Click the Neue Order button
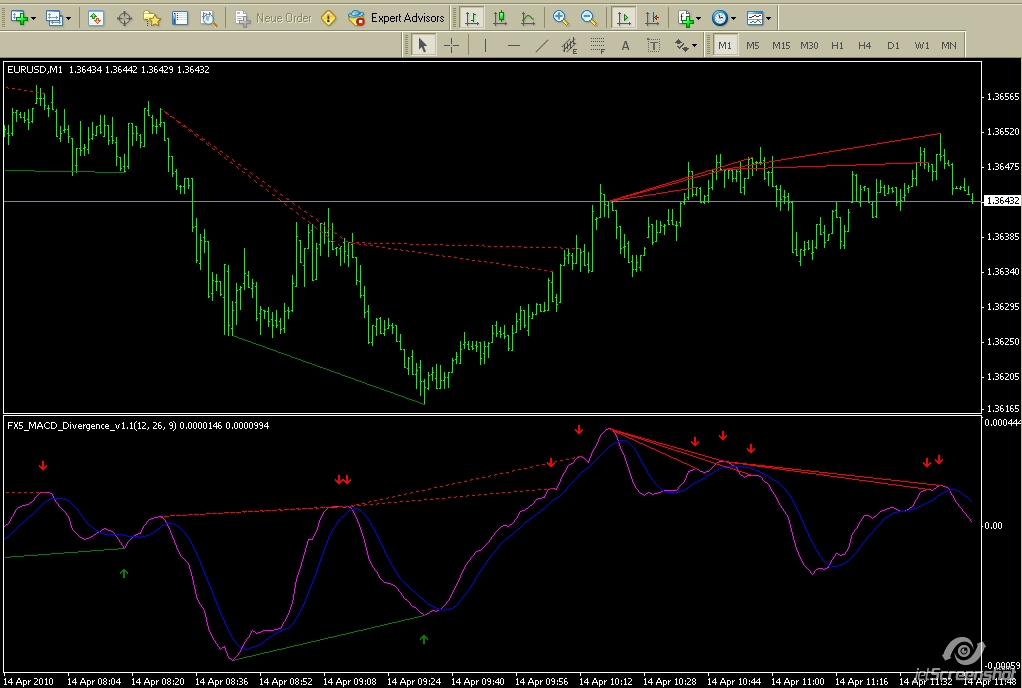This screenshot has width=1022, height=688. [274, 18]
